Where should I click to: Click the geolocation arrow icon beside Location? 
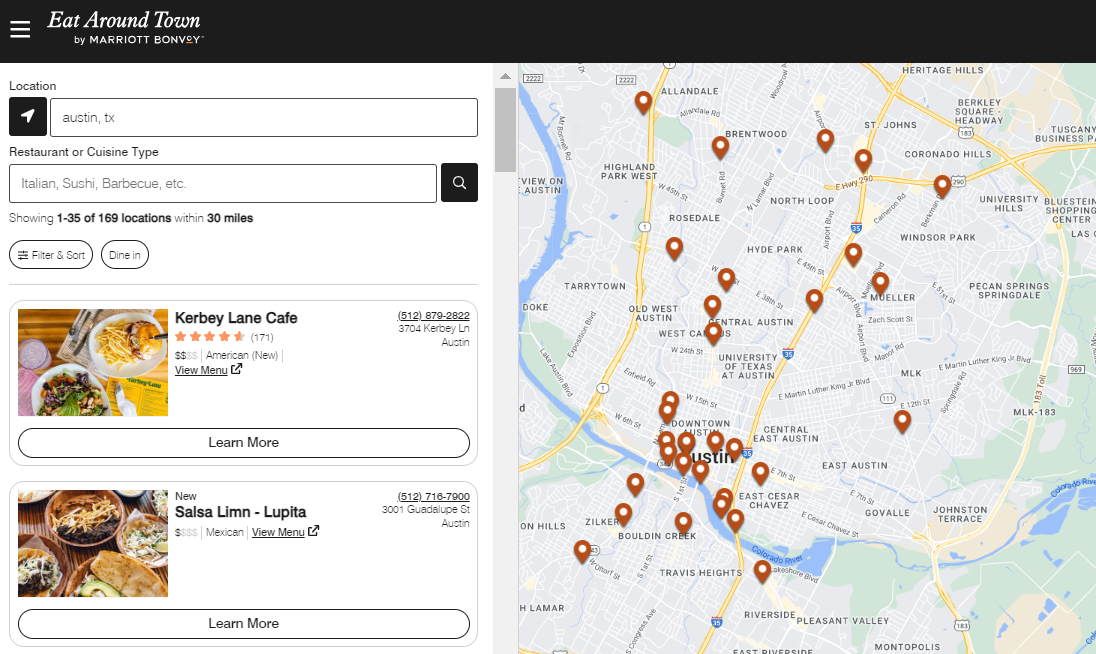coord(27,117)
